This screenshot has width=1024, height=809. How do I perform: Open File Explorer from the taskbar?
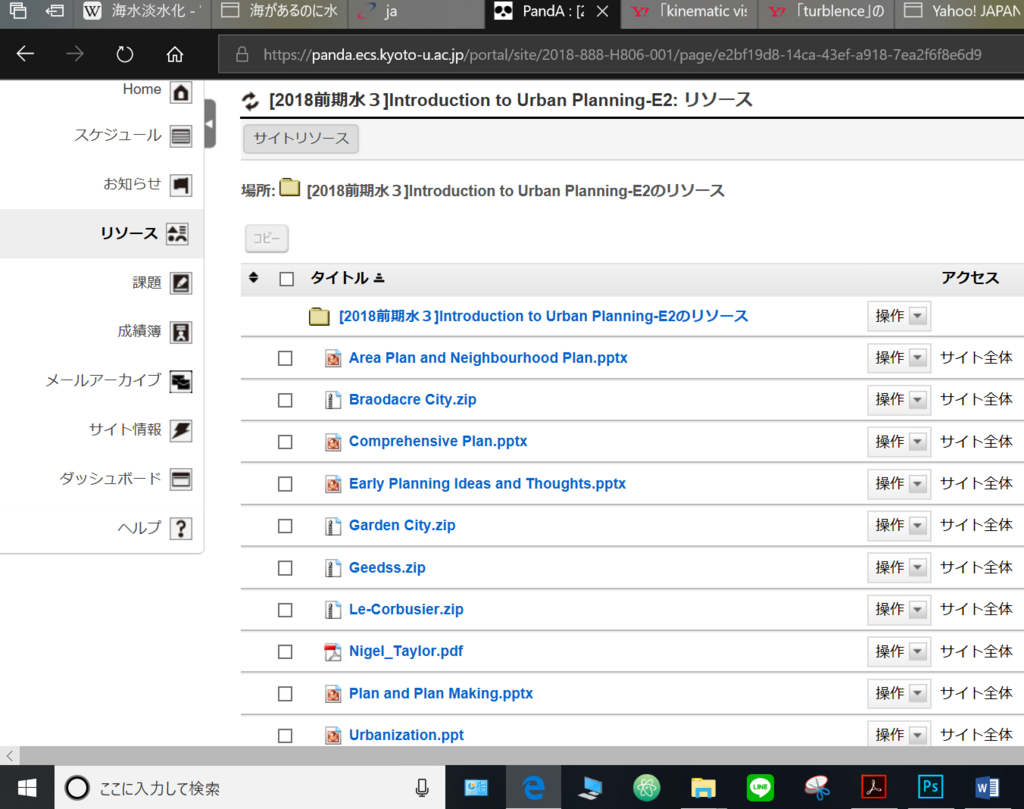point(703,788)
